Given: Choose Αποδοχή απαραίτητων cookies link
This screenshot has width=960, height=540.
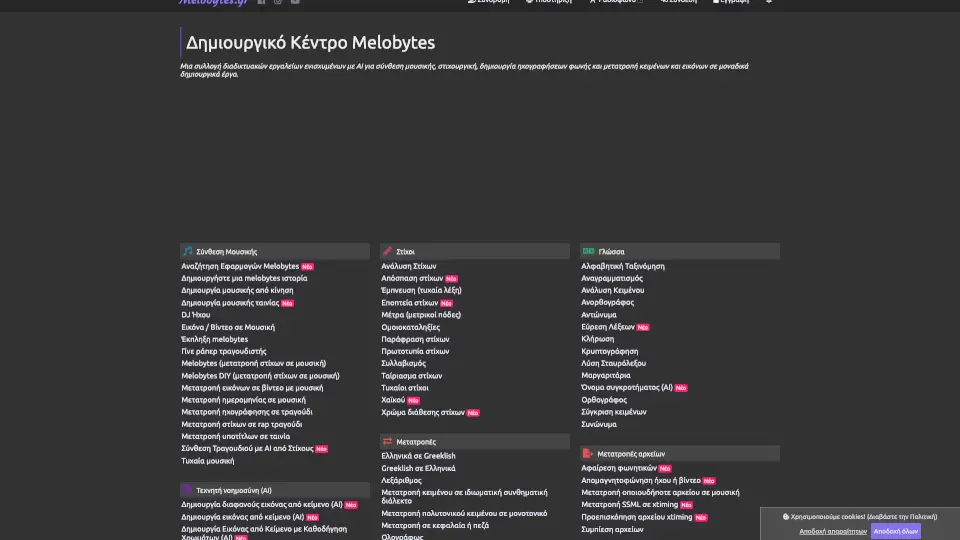Looking at the screenshot, I should point(833,531).
